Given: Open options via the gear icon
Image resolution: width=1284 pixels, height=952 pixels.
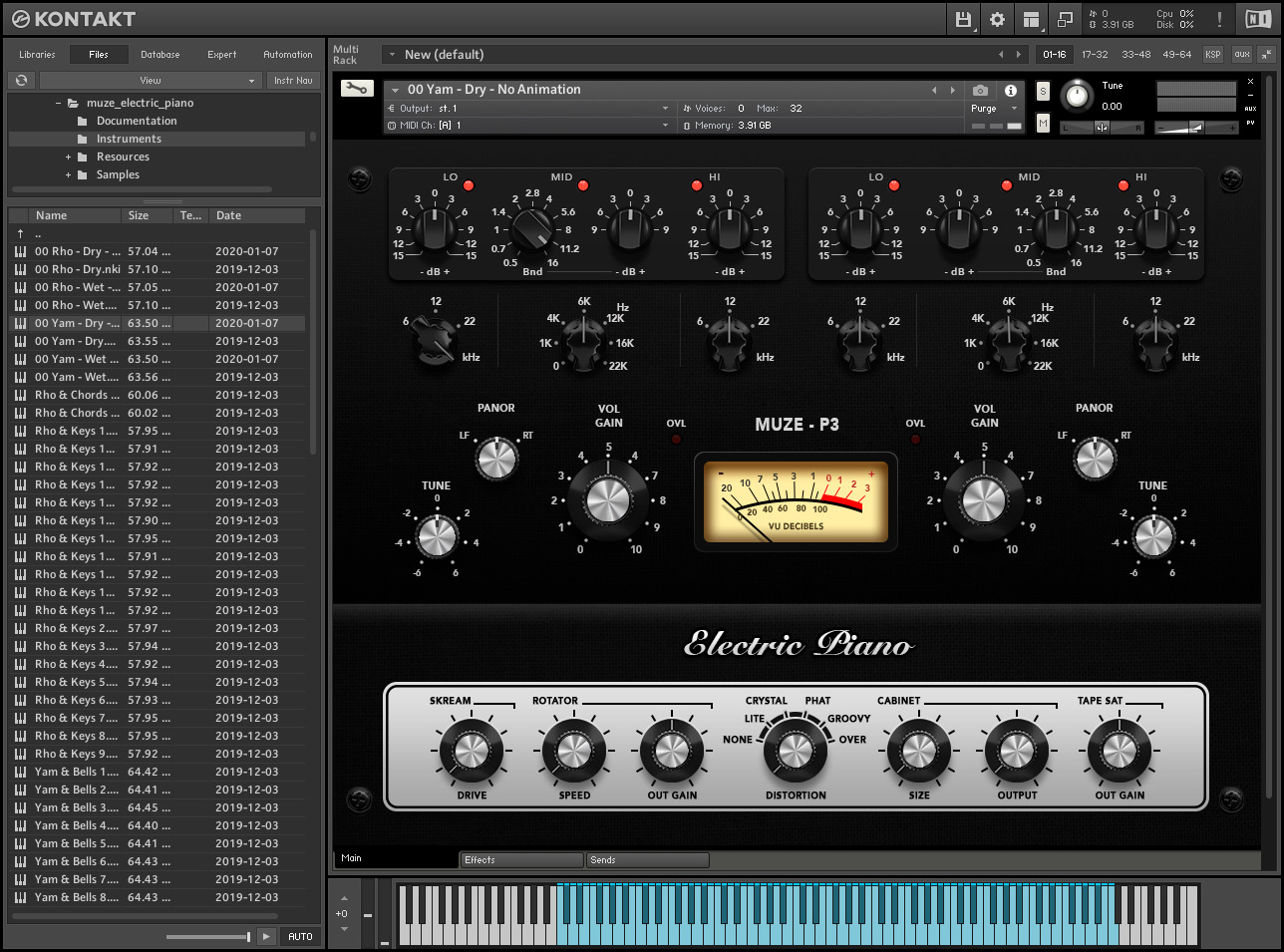Looking at the screenshot, I should 997,19.
